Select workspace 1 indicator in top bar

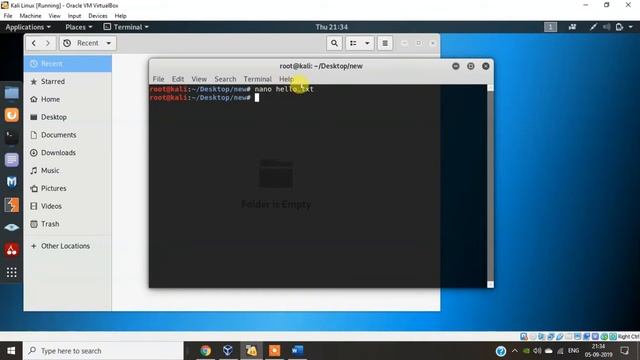[550, 27]
